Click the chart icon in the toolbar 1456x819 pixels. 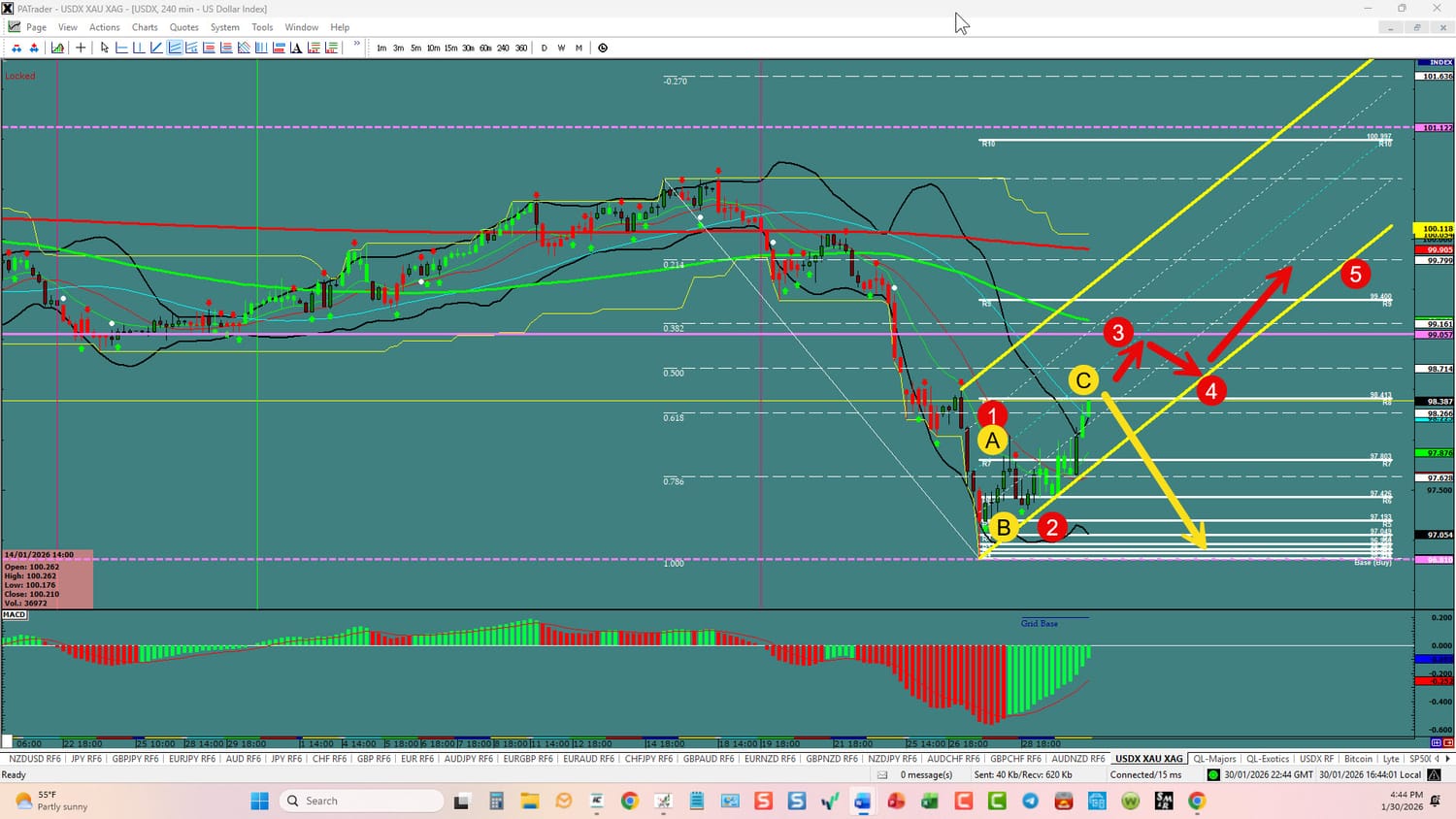click(x=58, y=48)
